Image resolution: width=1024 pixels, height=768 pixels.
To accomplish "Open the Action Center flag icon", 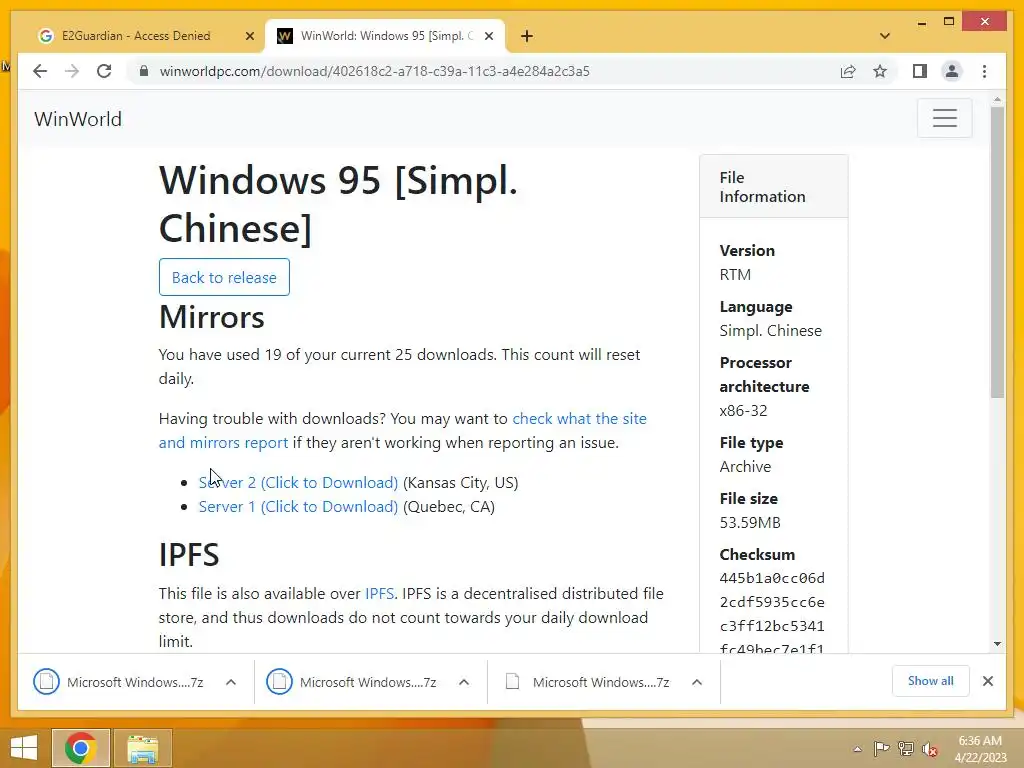I will [x=882, y=749].
